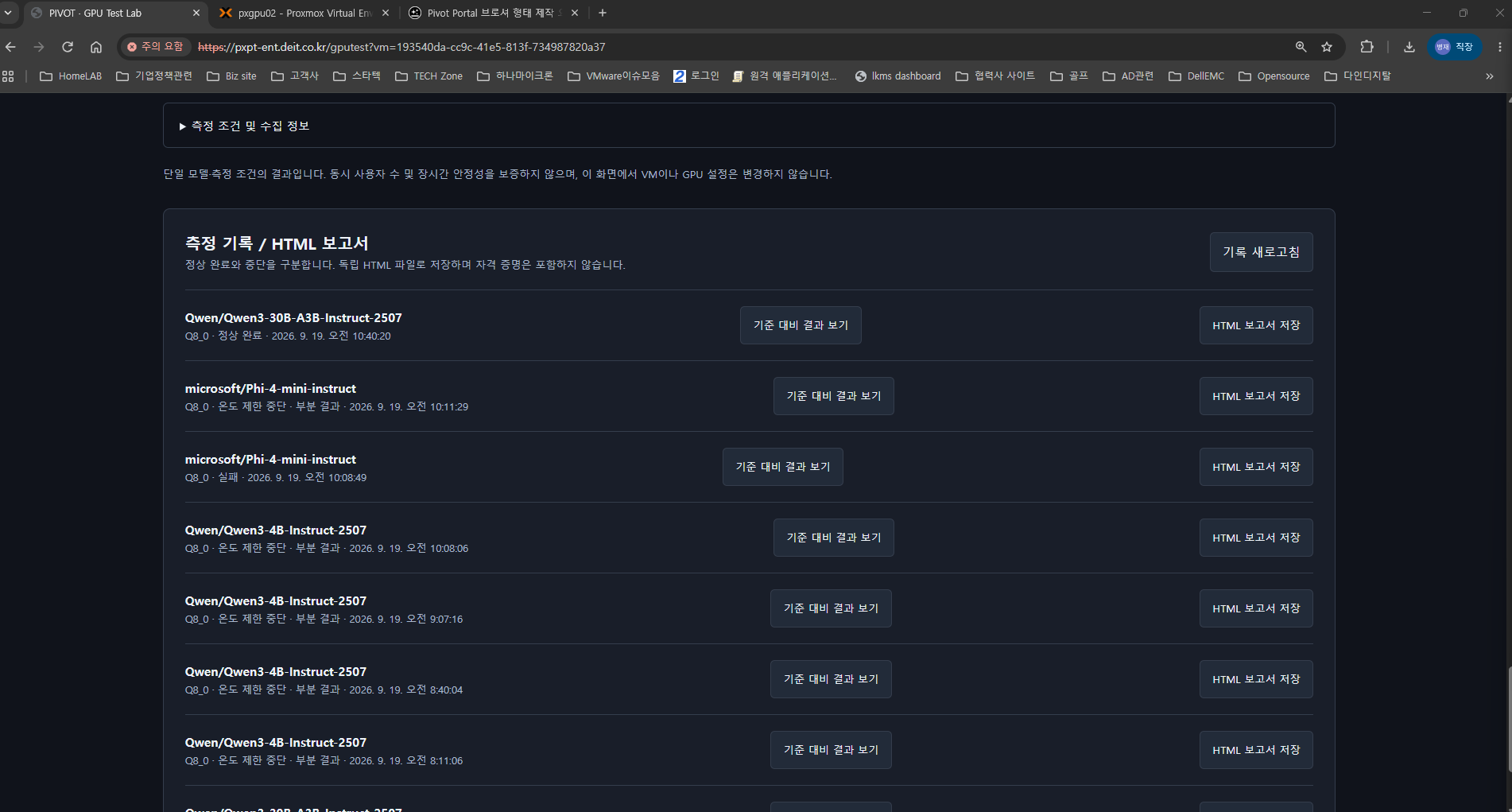Click the Qwen/Qwen3-30B-A3B-Instruct-2507 model name at 10:40:20
The width and height of the screenshot is (1512, 812).
point(293,317)
